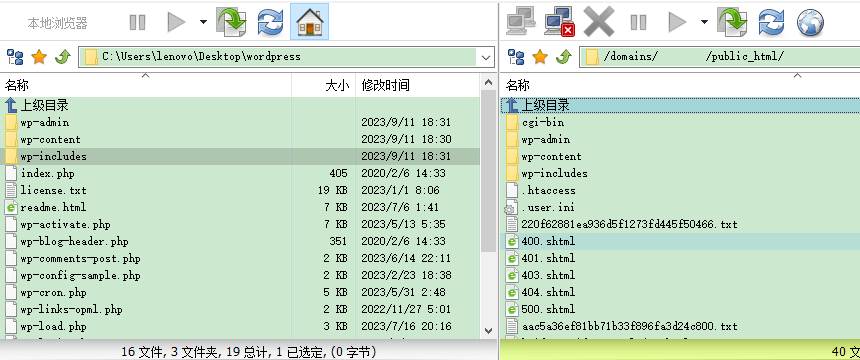Select the local wp-includes folder

pos(240,156)
